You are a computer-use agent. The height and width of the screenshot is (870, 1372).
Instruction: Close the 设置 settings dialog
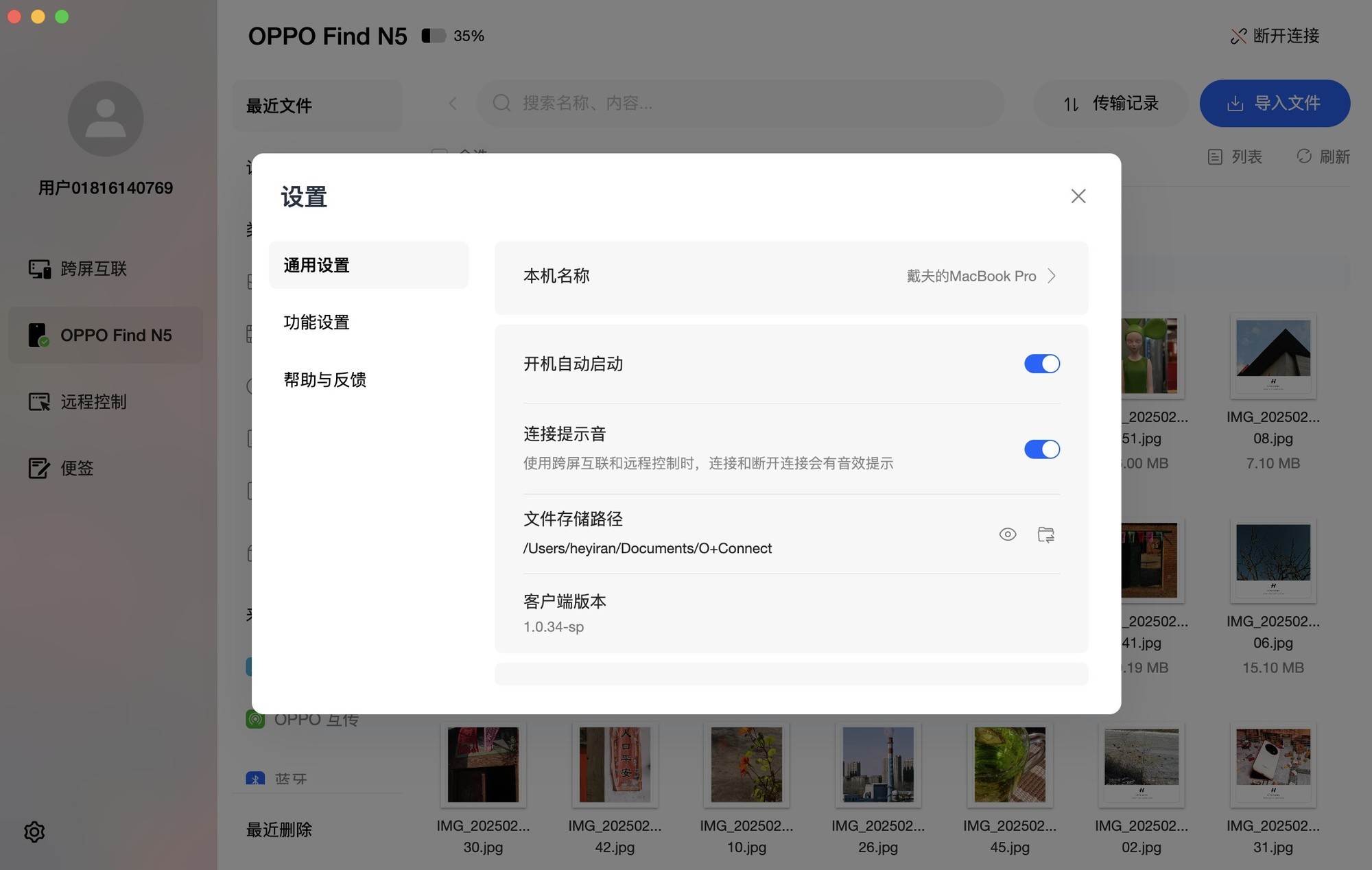coord(1078,196)
